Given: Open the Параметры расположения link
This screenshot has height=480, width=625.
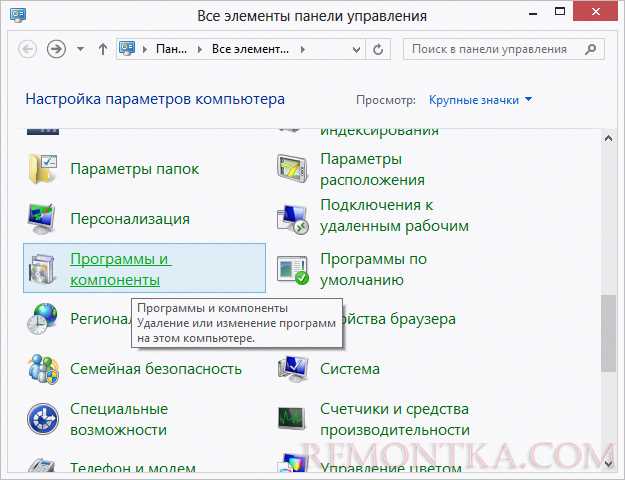Looking at the screenshot, I should click(x=372, y=169).
